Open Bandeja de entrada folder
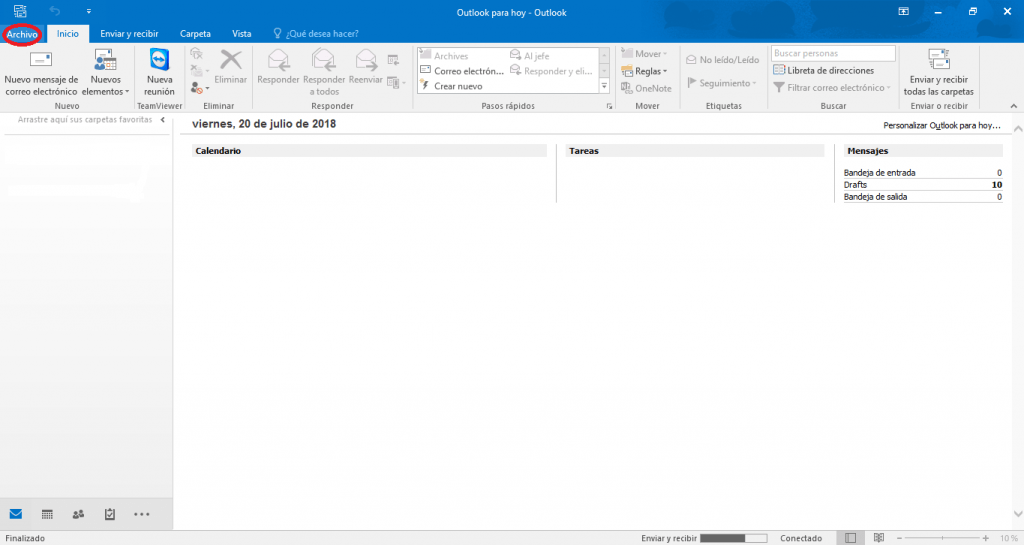The width and height of the screenshot is (1024, 545). point(880,173)
